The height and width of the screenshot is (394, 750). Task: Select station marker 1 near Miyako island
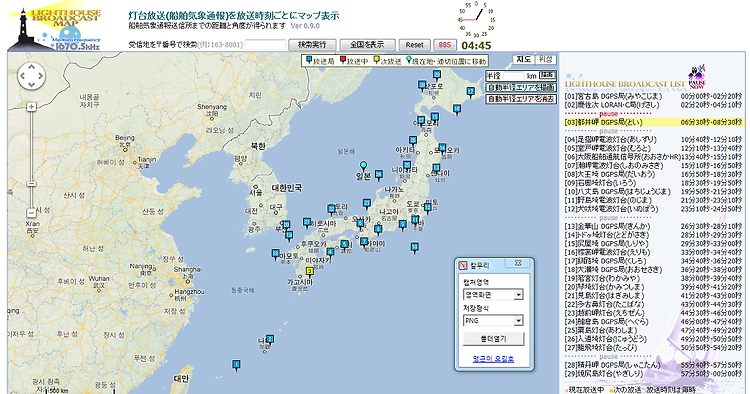(x=236, y=365)
